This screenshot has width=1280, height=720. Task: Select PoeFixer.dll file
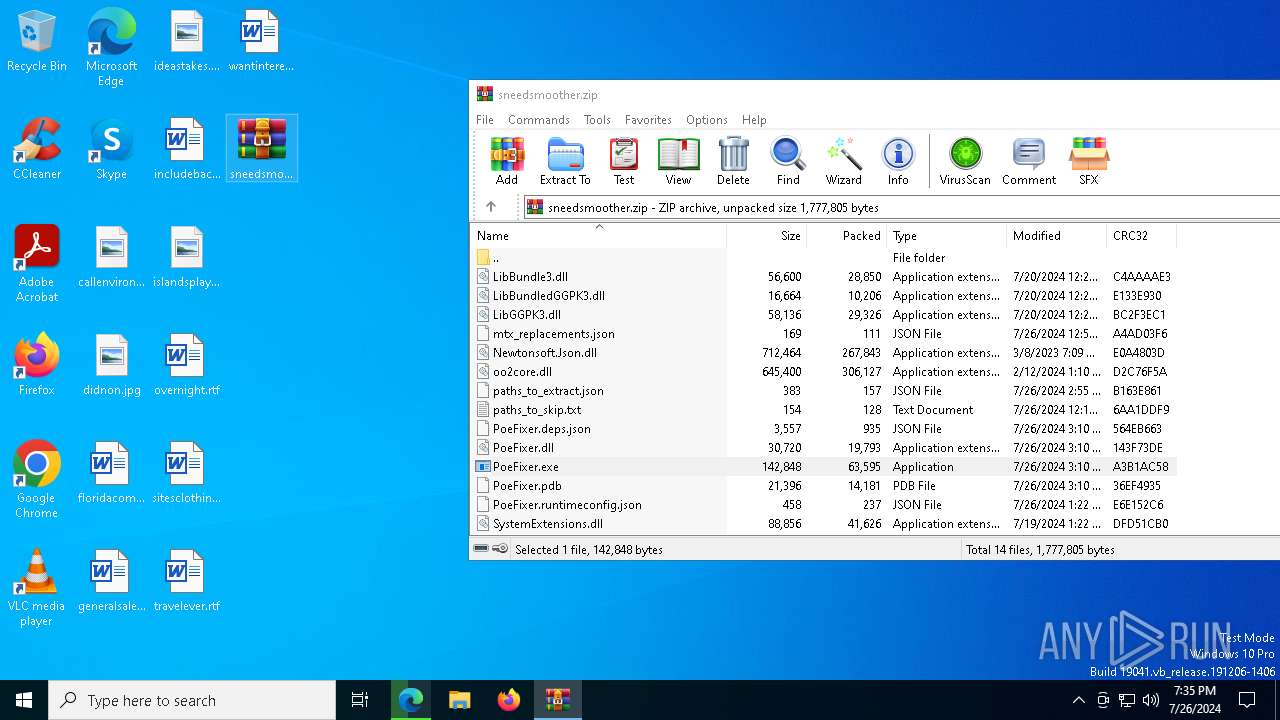[824, 448]
